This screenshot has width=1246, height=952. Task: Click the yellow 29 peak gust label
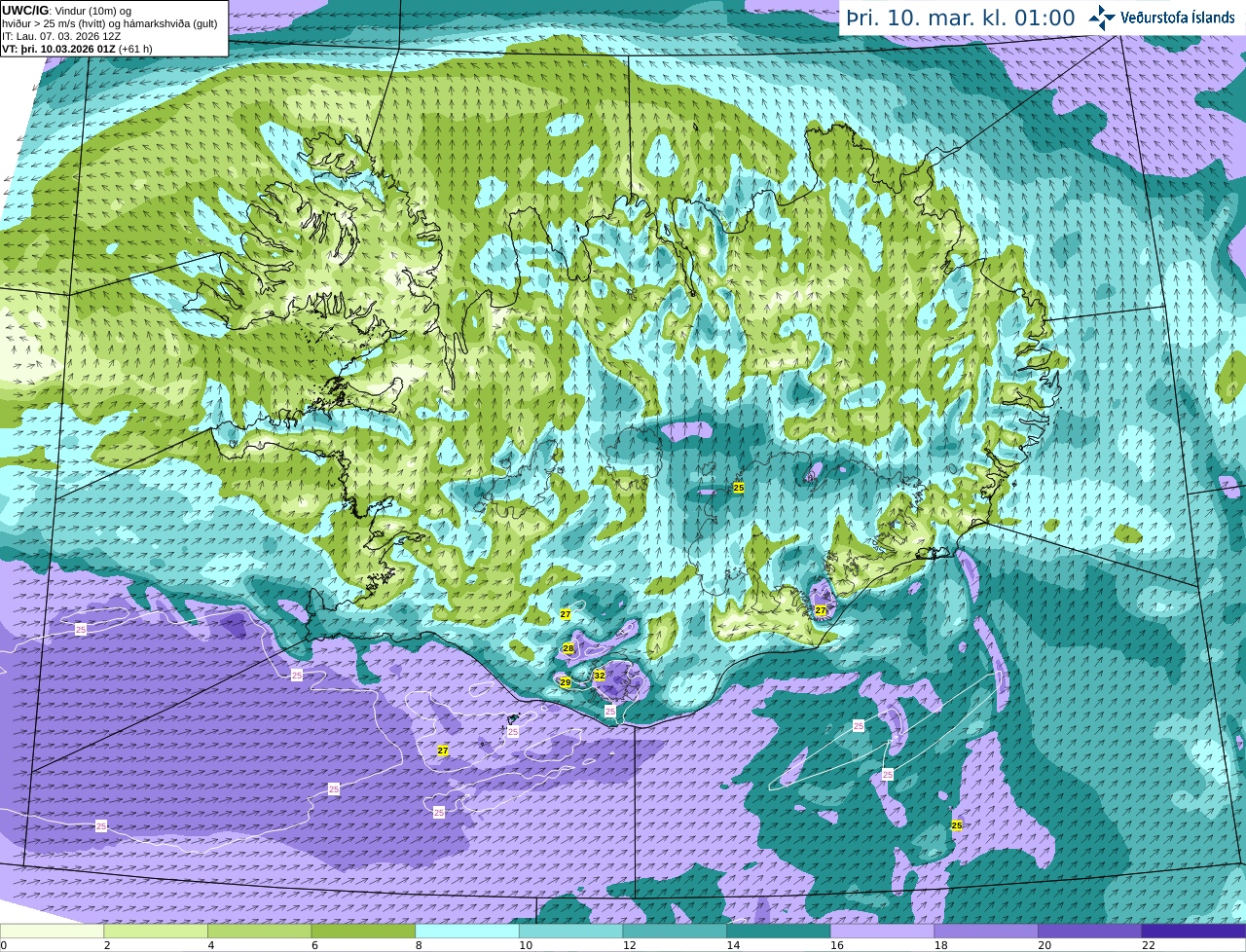[x=566, y=682]
